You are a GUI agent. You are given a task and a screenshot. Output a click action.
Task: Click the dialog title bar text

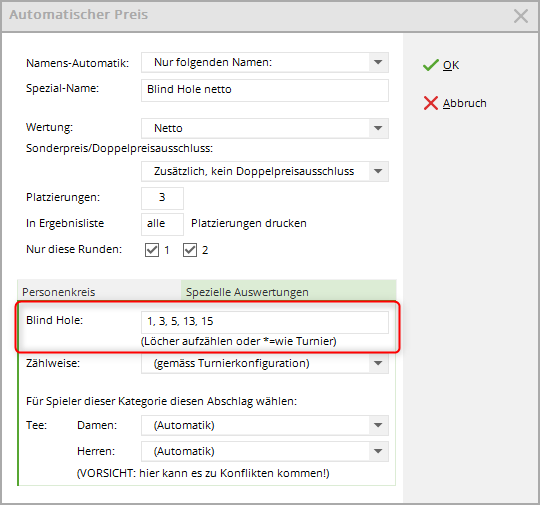click(79, 14)
